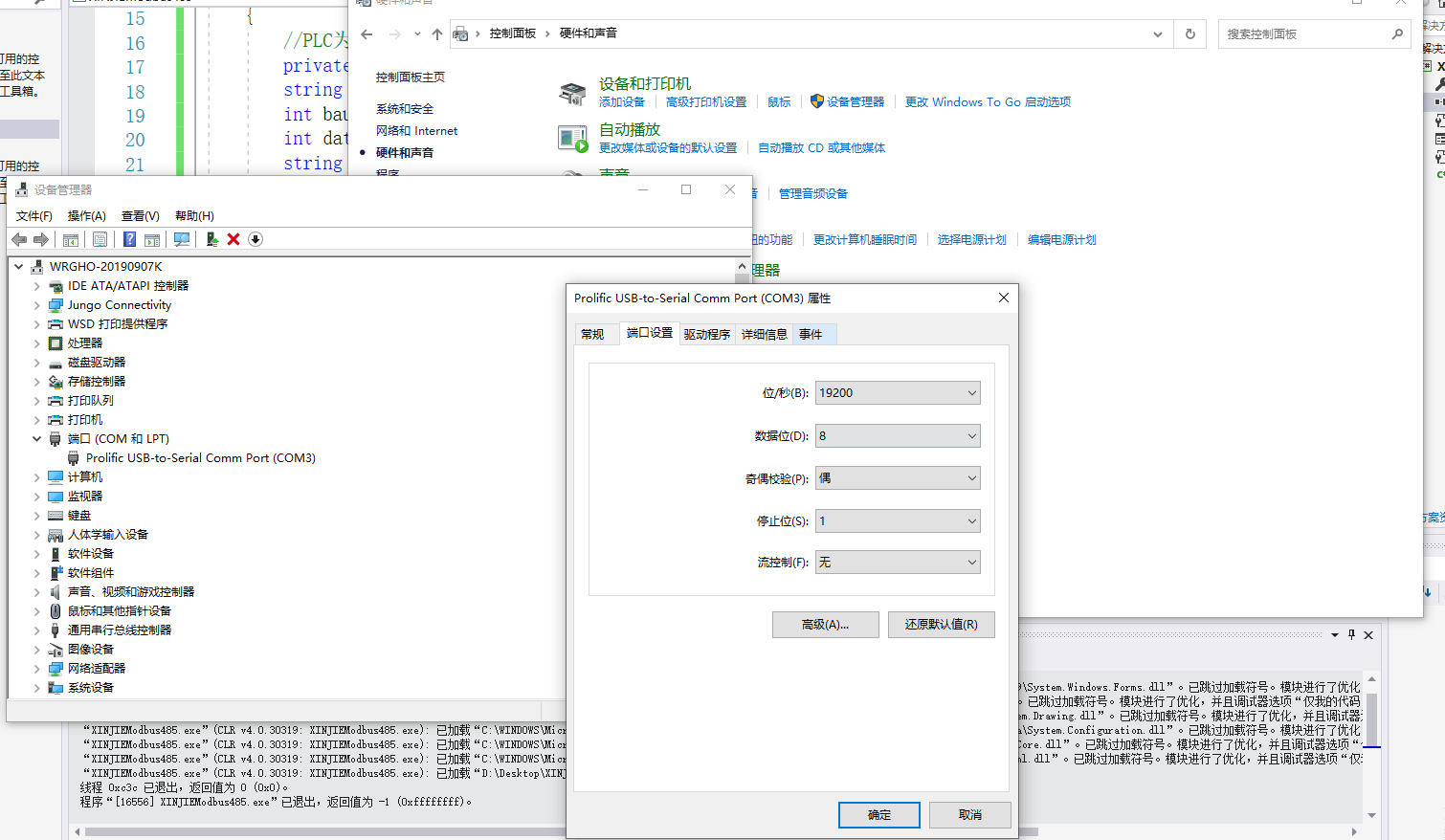The width and height of the screenshot is (1445, 840).
Task: Open the output panel window position dropdown arrow
Action: [1334, 635]
